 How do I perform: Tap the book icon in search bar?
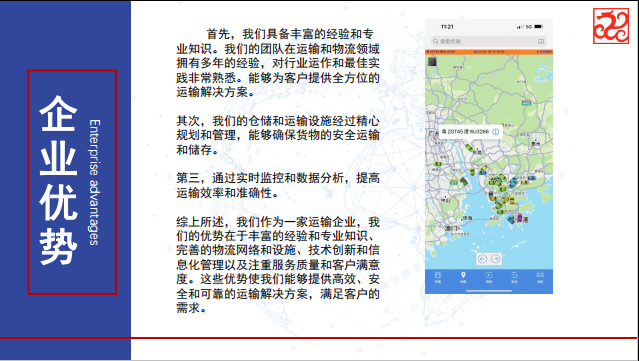[x=540, y=41]
